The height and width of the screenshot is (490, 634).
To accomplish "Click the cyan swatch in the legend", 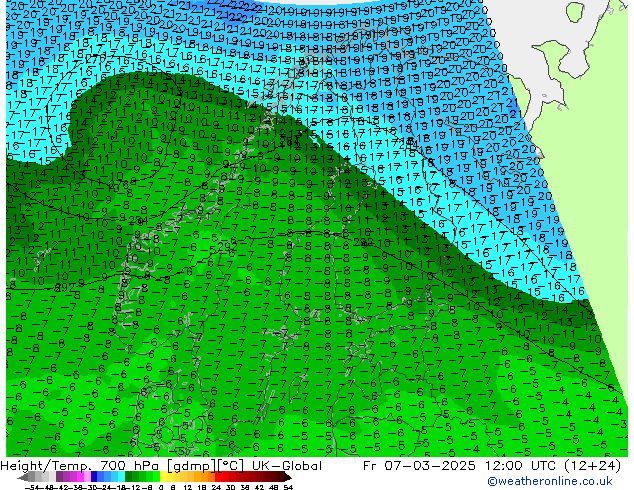I will point(121,476).
